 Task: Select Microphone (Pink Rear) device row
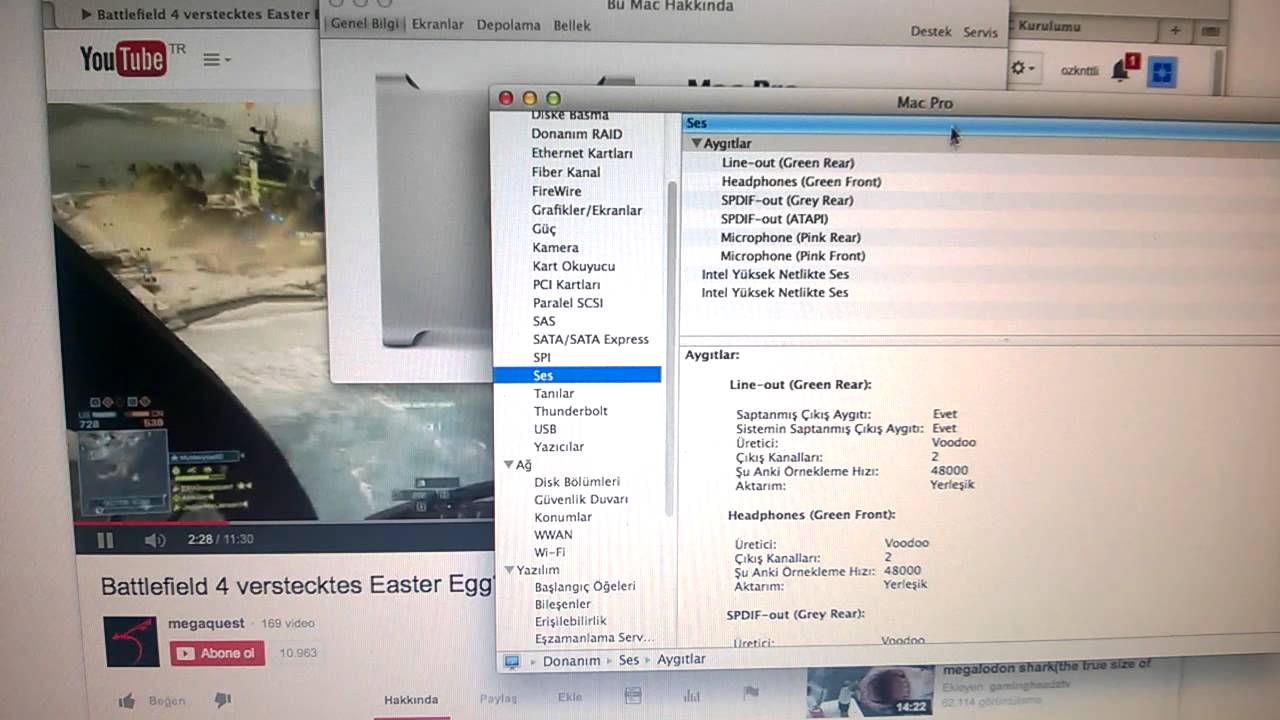[x=790, y=238]
